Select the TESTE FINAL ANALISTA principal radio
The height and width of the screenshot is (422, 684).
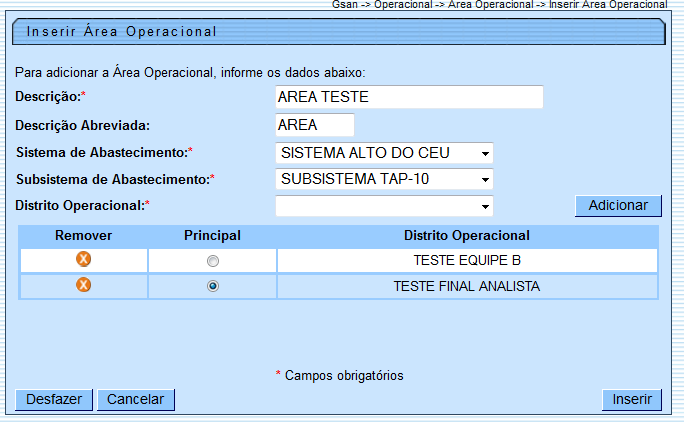[x=212, y=286]
